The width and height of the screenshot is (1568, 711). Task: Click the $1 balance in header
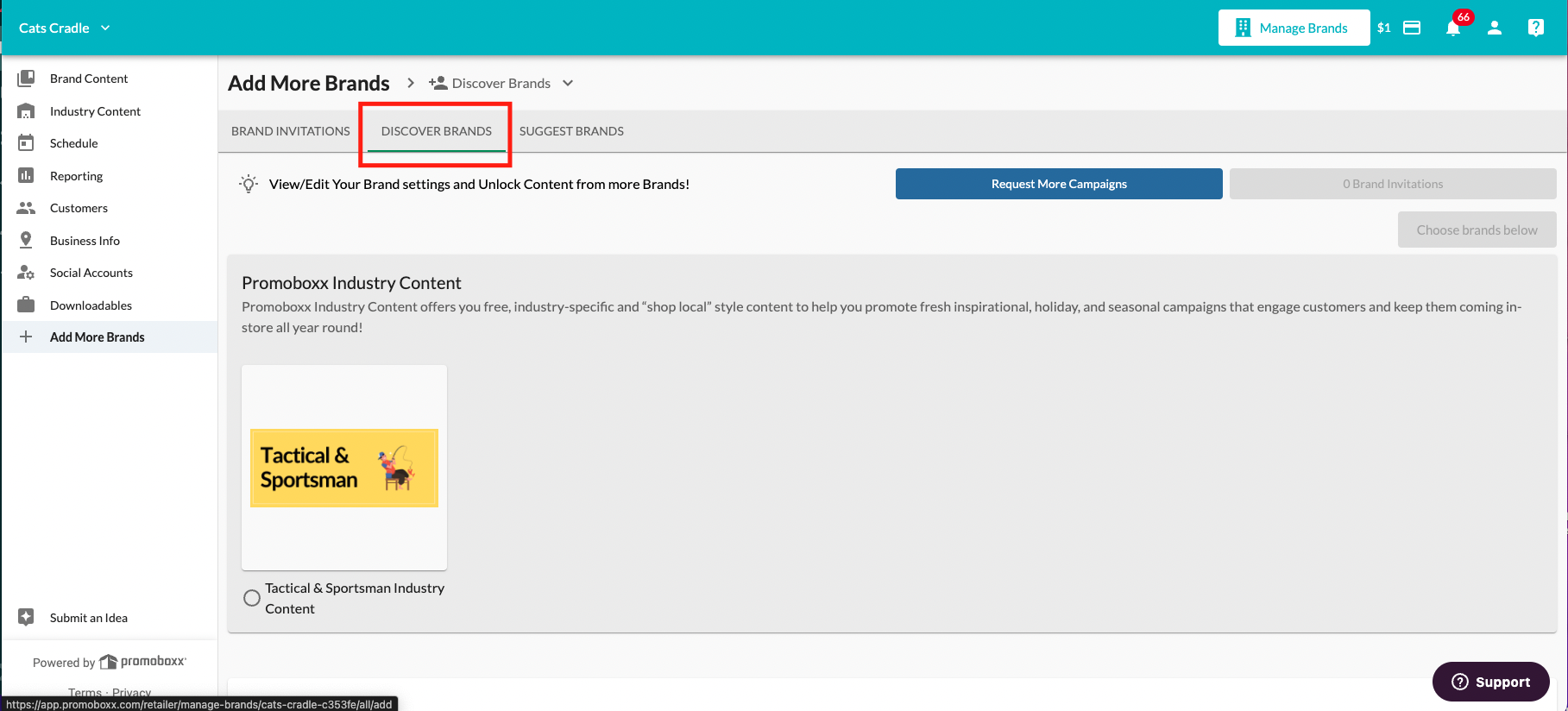[x=1384, y=28]
